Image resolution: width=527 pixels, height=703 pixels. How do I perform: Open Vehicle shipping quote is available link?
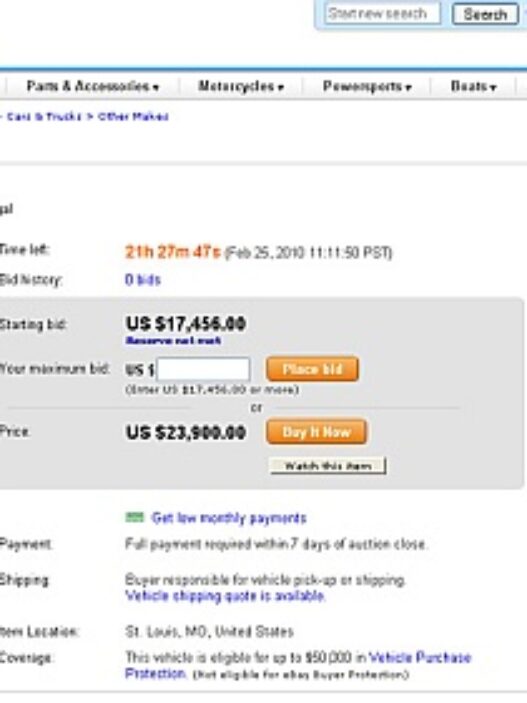(225, 596)
